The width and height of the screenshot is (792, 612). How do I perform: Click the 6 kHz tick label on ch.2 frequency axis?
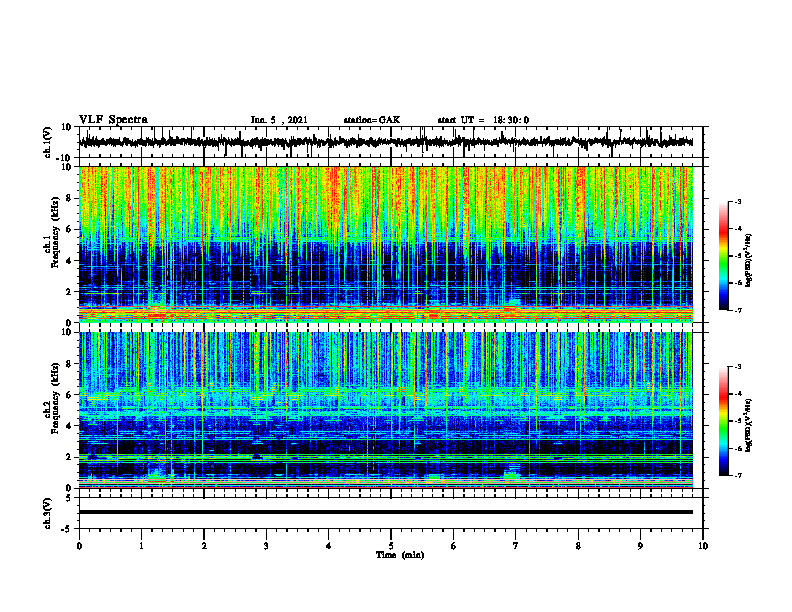click(70, 394)
